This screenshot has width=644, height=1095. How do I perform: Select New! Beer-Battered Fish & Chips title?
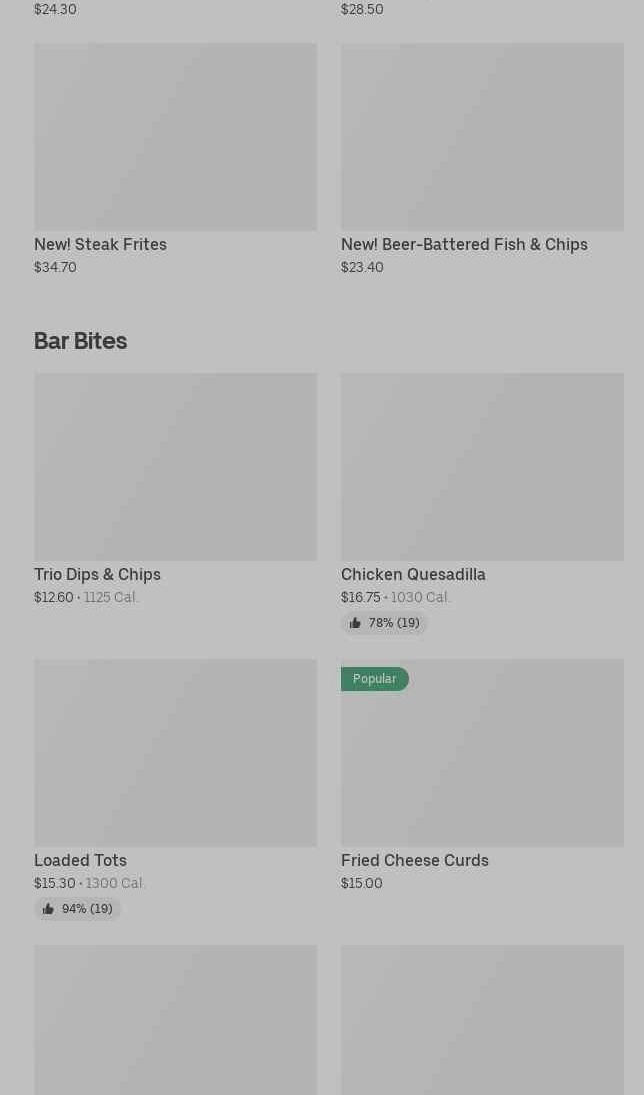464,244
